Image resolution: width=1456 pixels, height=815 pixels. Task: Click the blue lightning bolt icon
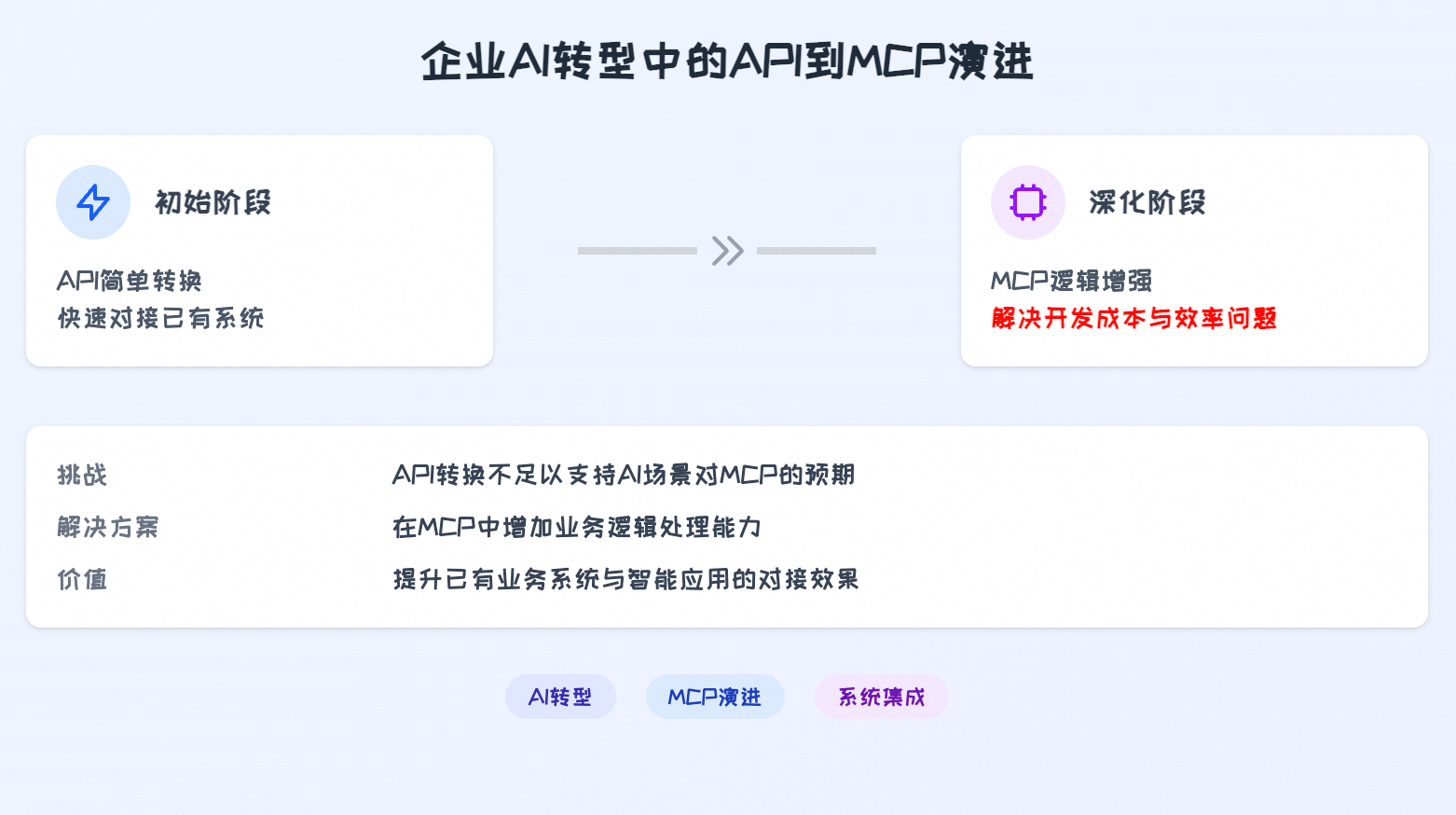(93, 202)
